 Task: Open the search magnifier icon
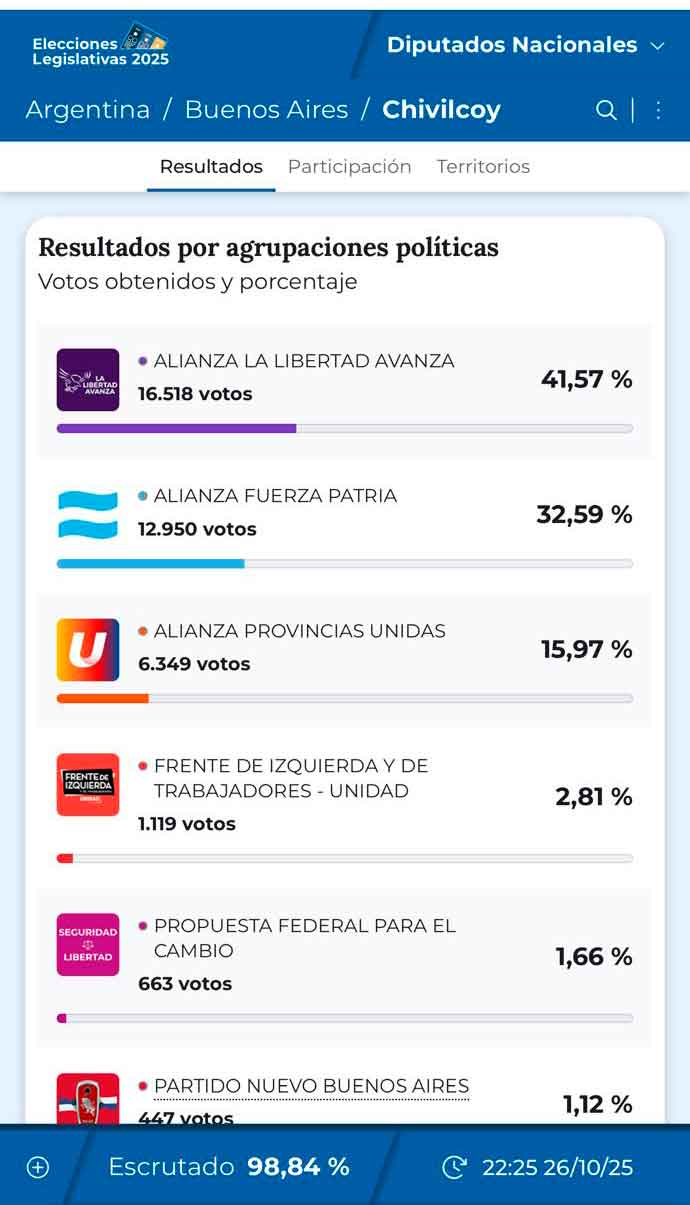point(606,110)
